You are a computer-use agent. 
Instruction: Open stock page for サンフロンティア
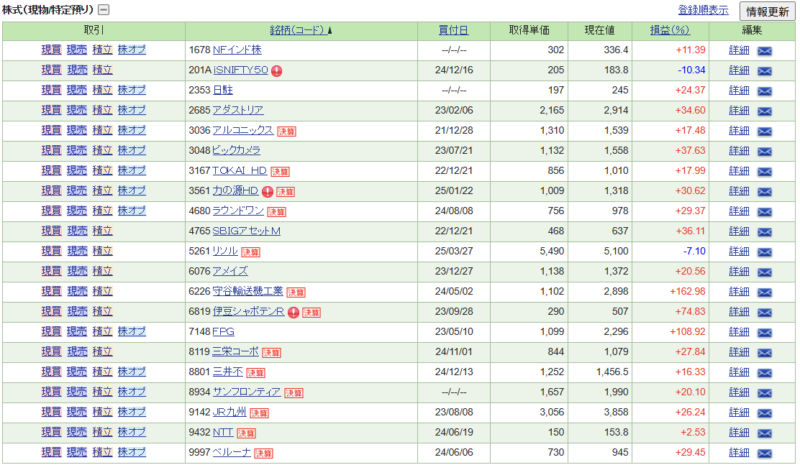246,391
